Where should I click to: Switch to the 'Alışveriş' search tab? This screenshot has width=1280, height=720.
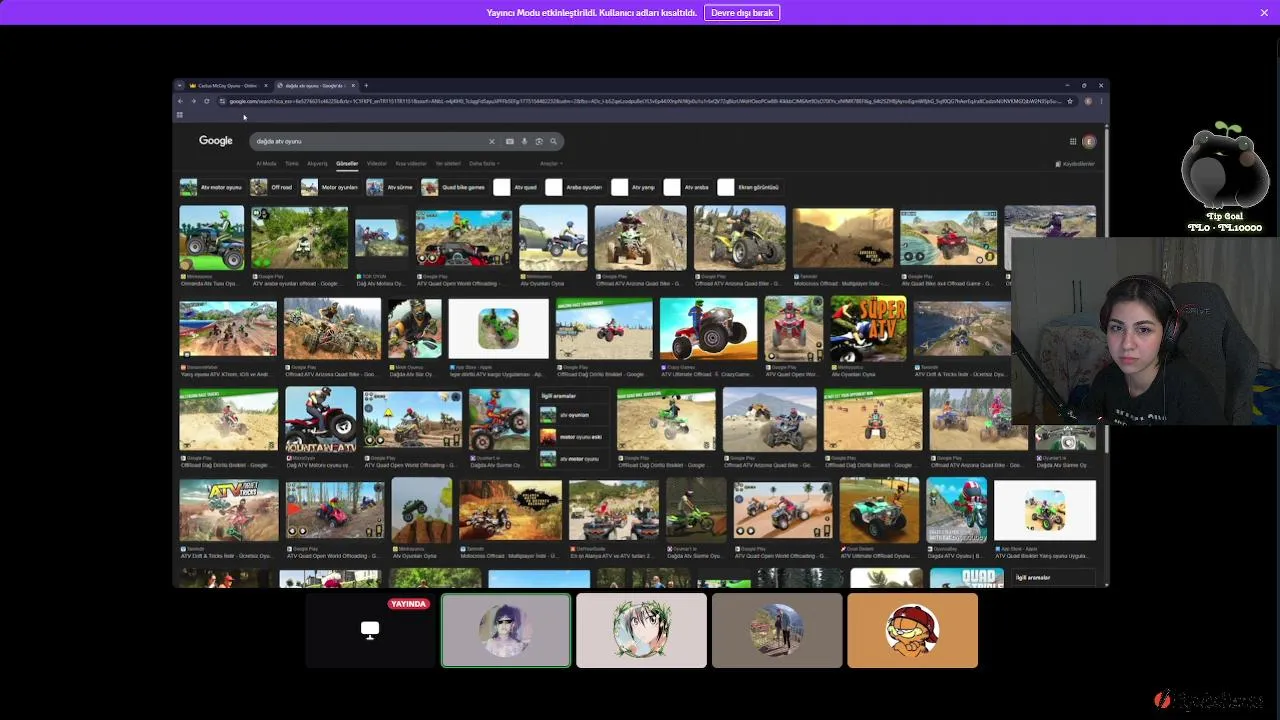point(317,163)
